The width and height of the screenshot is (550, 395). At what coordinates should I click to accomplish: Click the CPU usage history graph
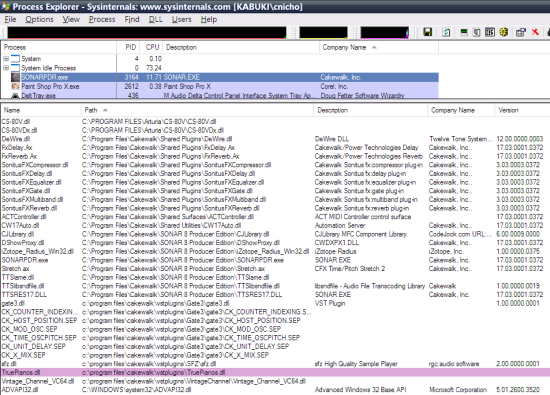pyautogui.click(x=147, y=32)
